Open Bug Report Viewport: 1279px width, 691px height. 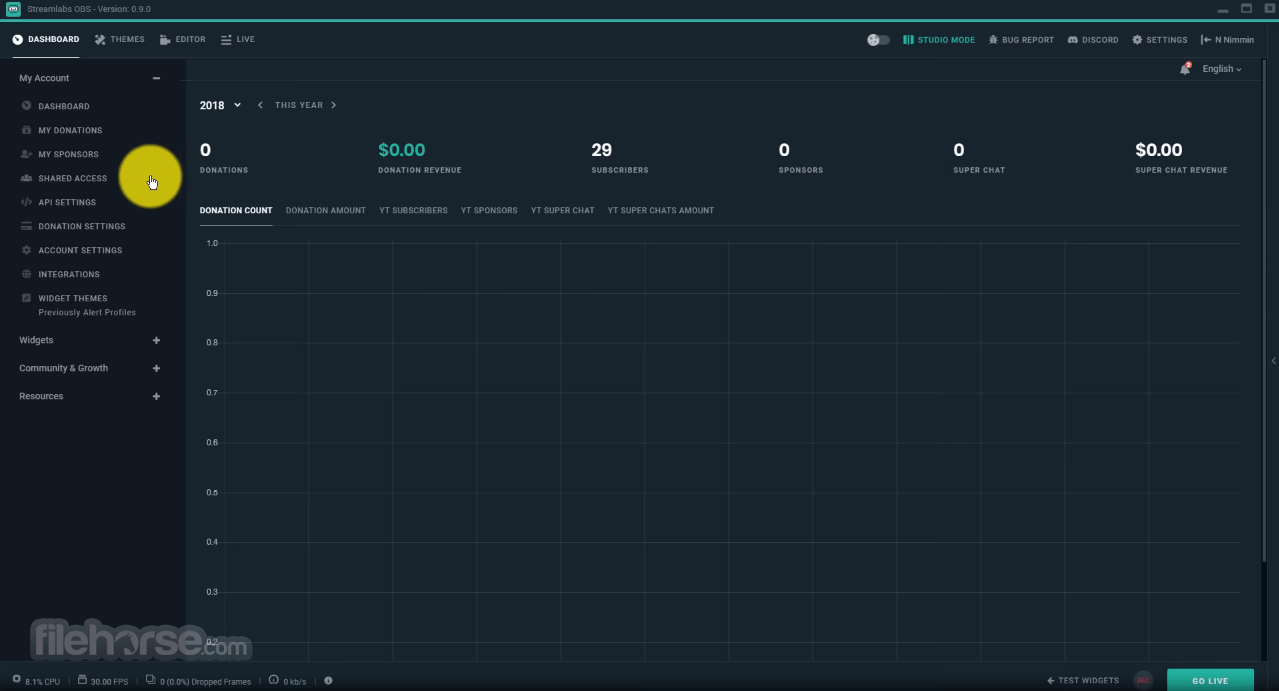pos(1021,40)
